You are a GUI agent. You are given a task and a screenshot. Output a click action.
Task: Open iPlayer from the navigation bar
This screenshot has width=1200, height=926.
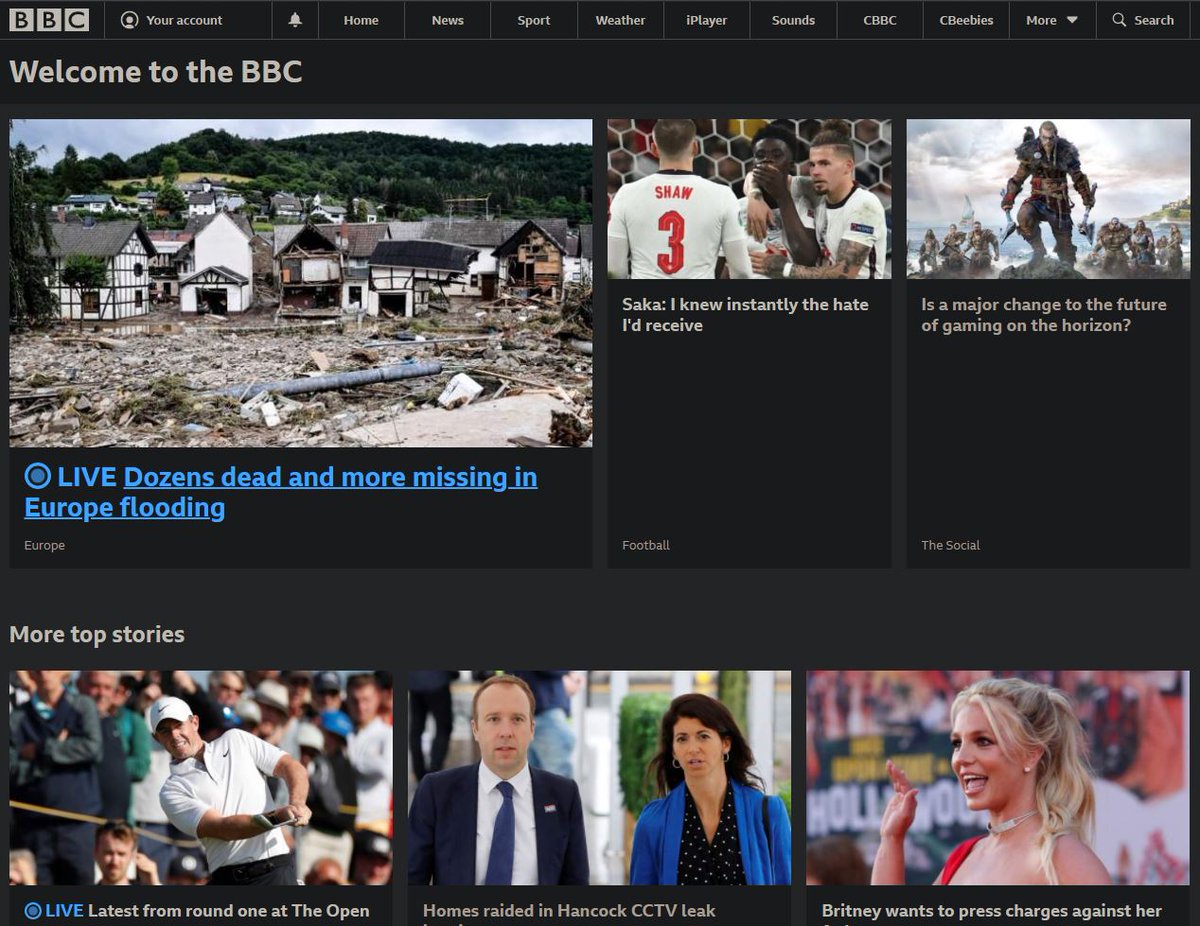pyautogui.click(x=707, y=20)
